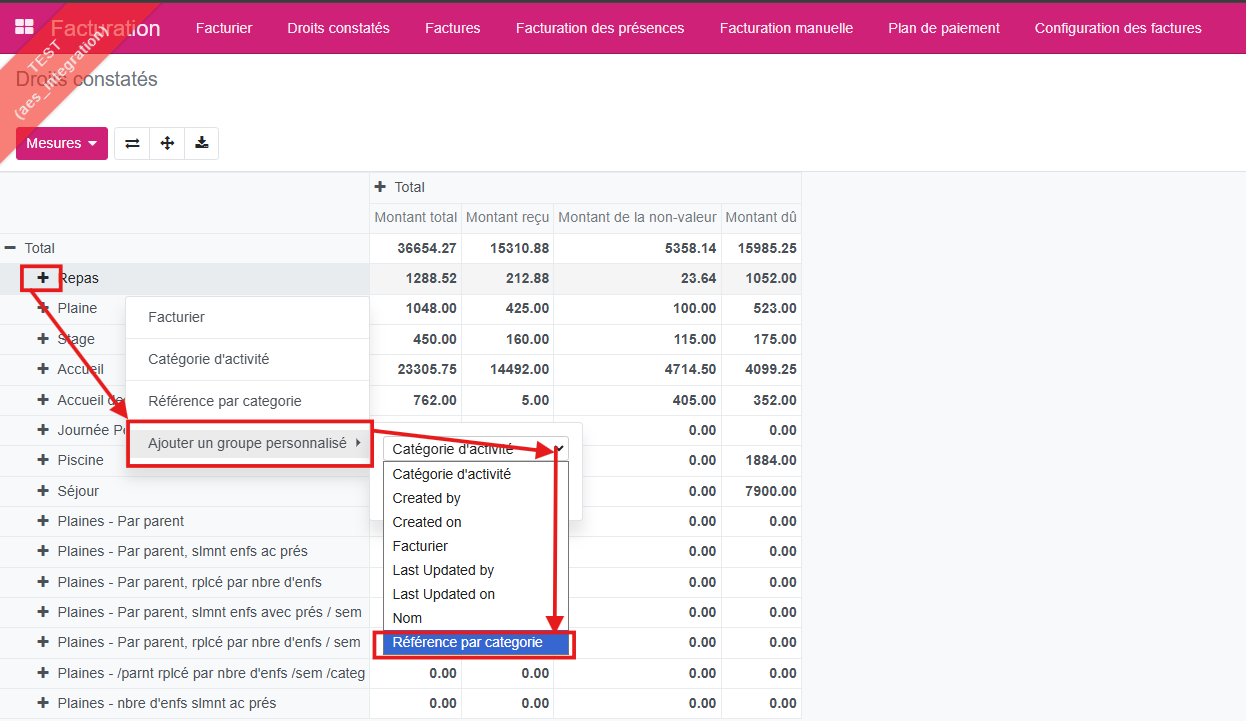The width and height of the screenshot is (1246, 721).
Task: Expand Plaines - Par parent row
Action: coord(43,521)
